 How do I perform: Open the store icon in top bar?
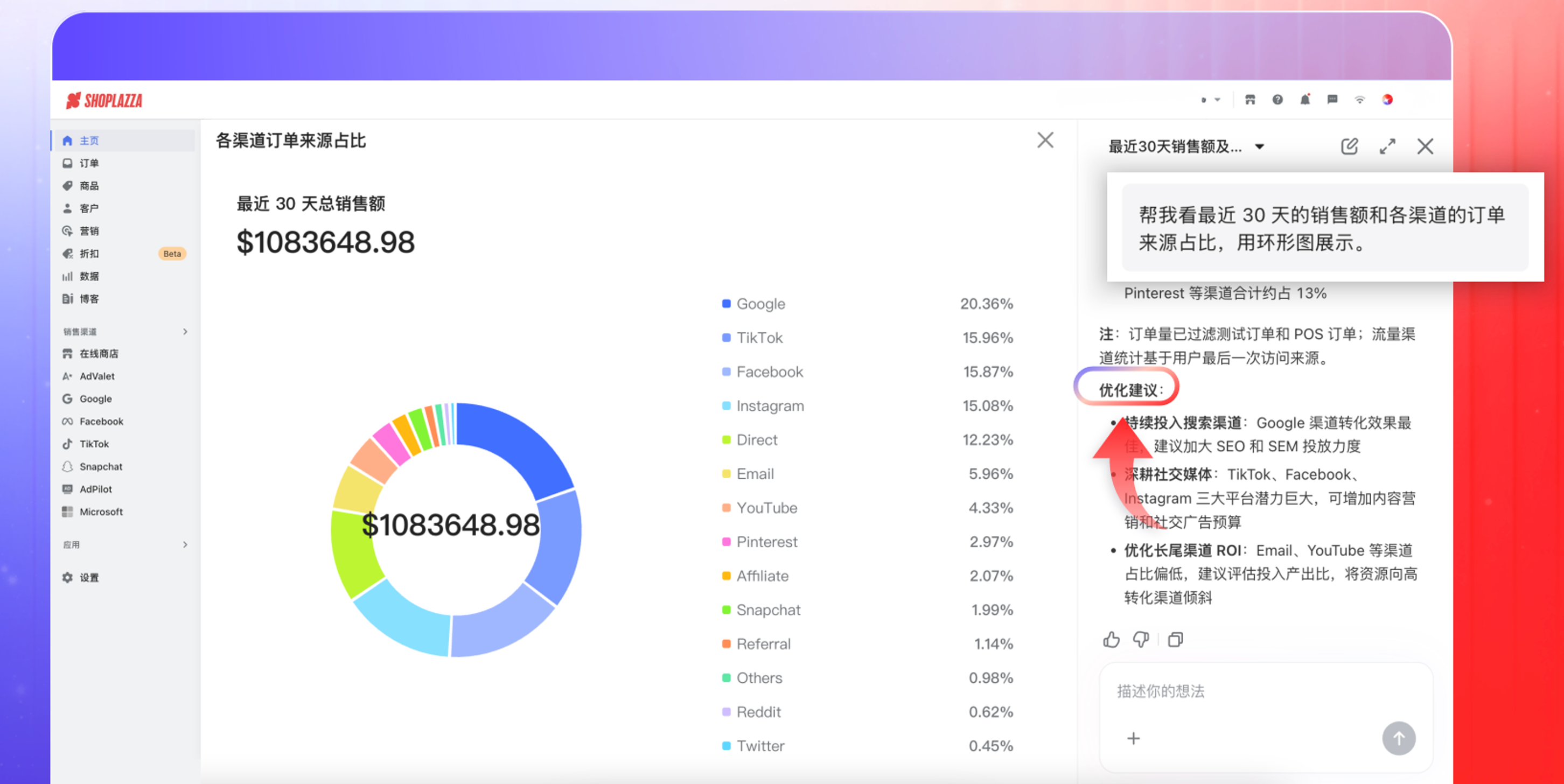(1249, 100)
